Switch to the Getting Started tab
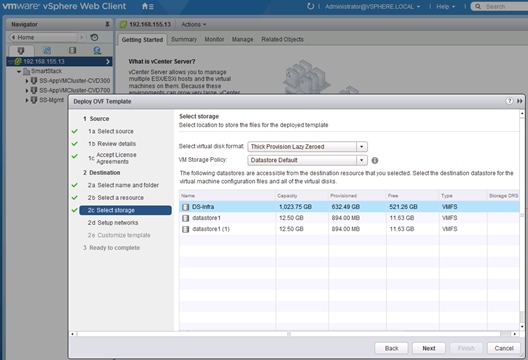 coord(142,39)
